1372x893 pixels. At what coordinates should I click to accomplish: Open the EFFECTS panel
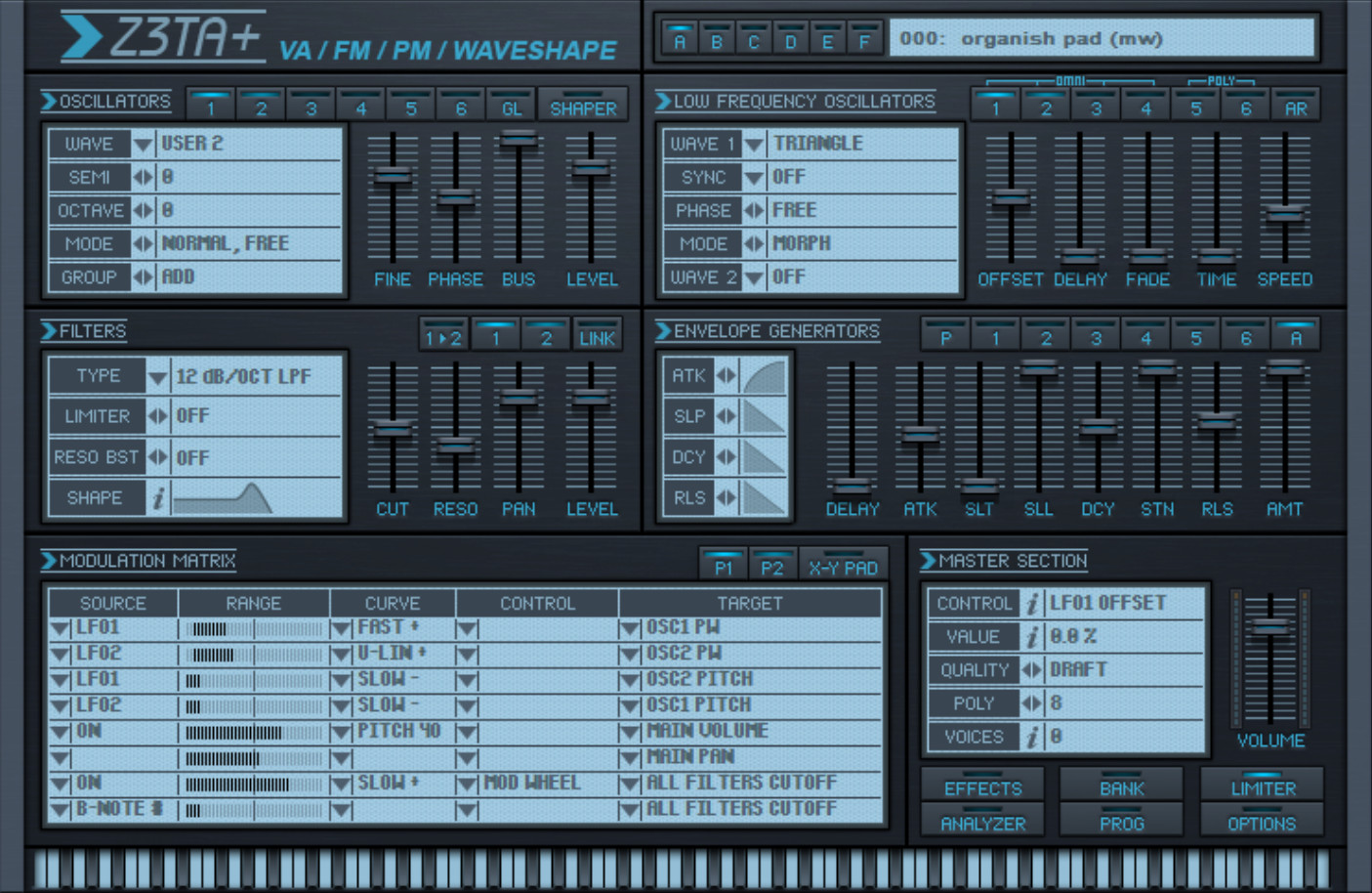pyautogui.click(x=982, y=786)
